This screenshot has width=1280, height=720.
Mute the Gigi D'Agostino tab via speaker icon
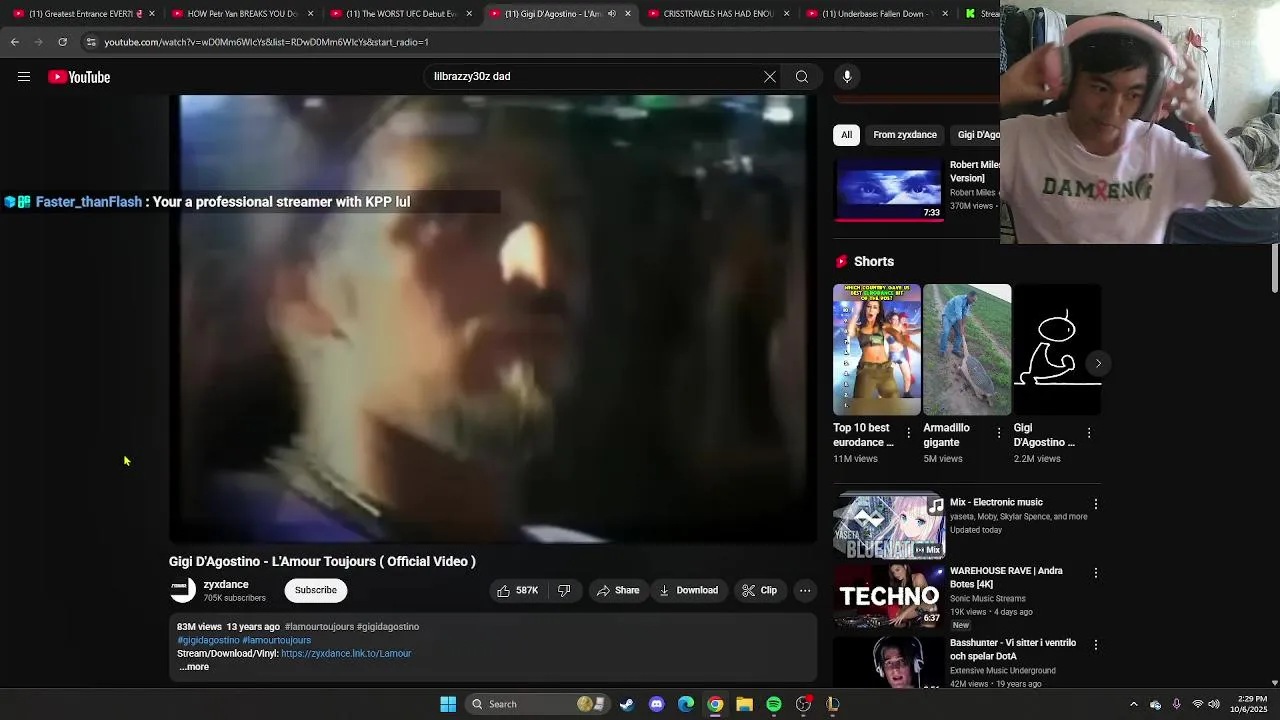(x=612, y=14)
